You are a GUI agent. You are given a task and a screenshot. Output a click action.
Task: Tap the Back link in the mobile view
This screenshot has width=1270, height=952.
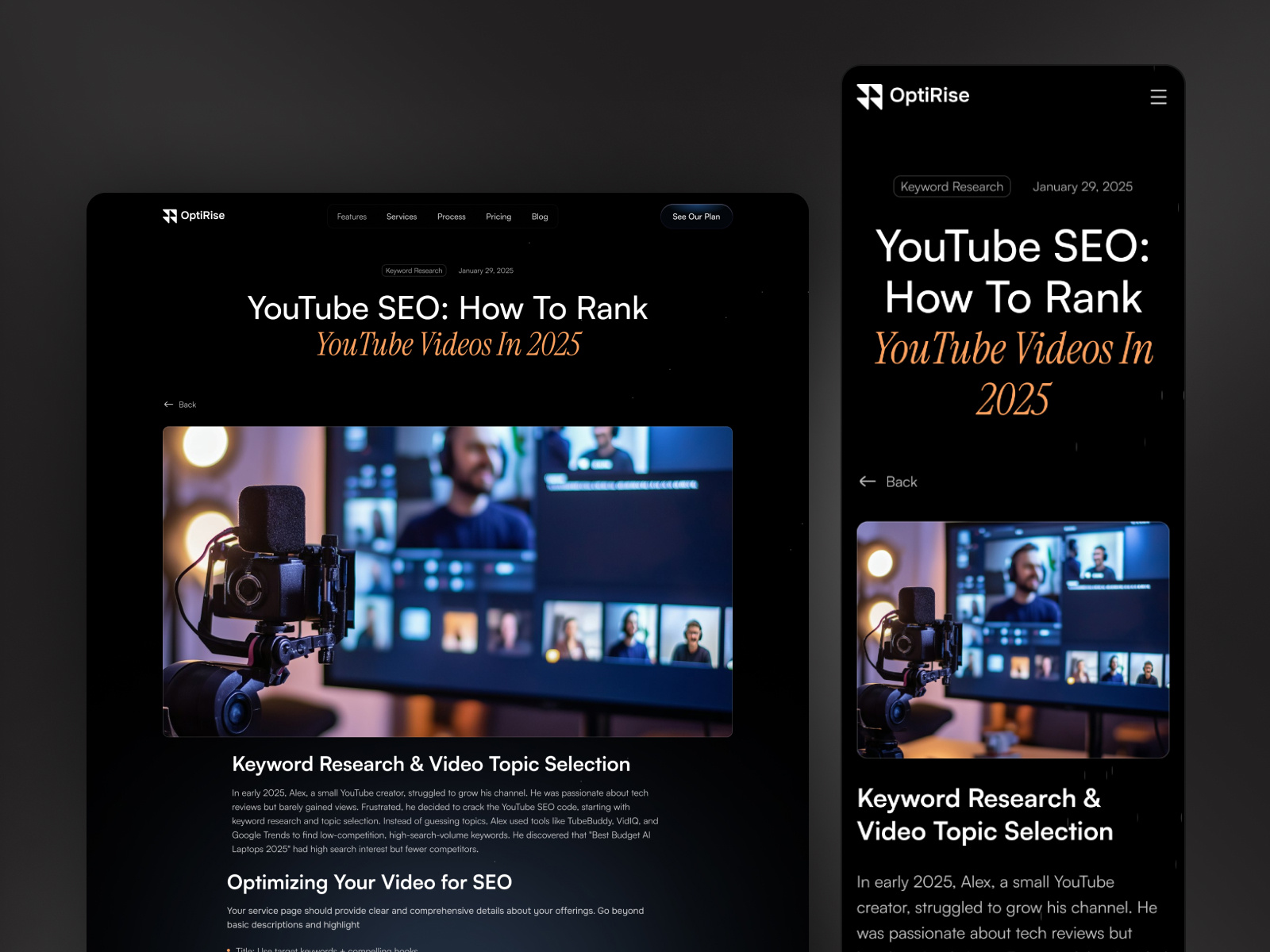tap(888, 482)
